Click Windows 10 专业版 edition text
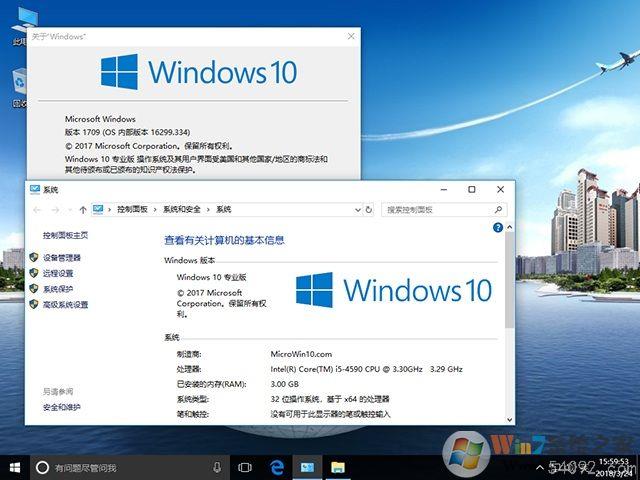This screenshot has height=480, width=640. pyautogui.click(x=211, y=277)
